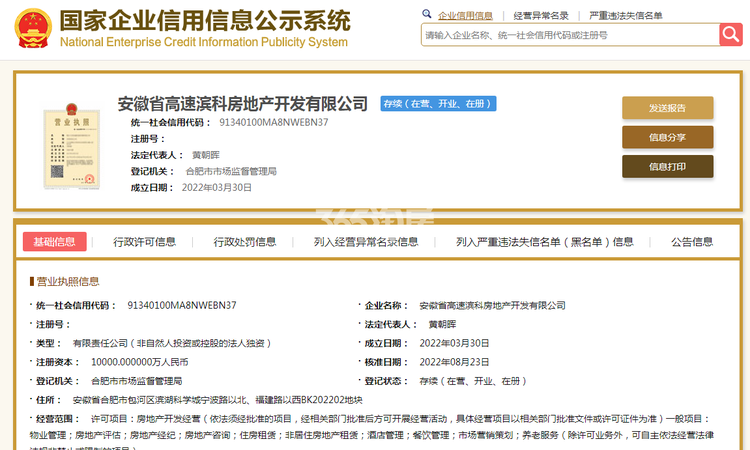Click the national emblem logo
The height and width of the screenshot is (450, 750).
[33, 28]
